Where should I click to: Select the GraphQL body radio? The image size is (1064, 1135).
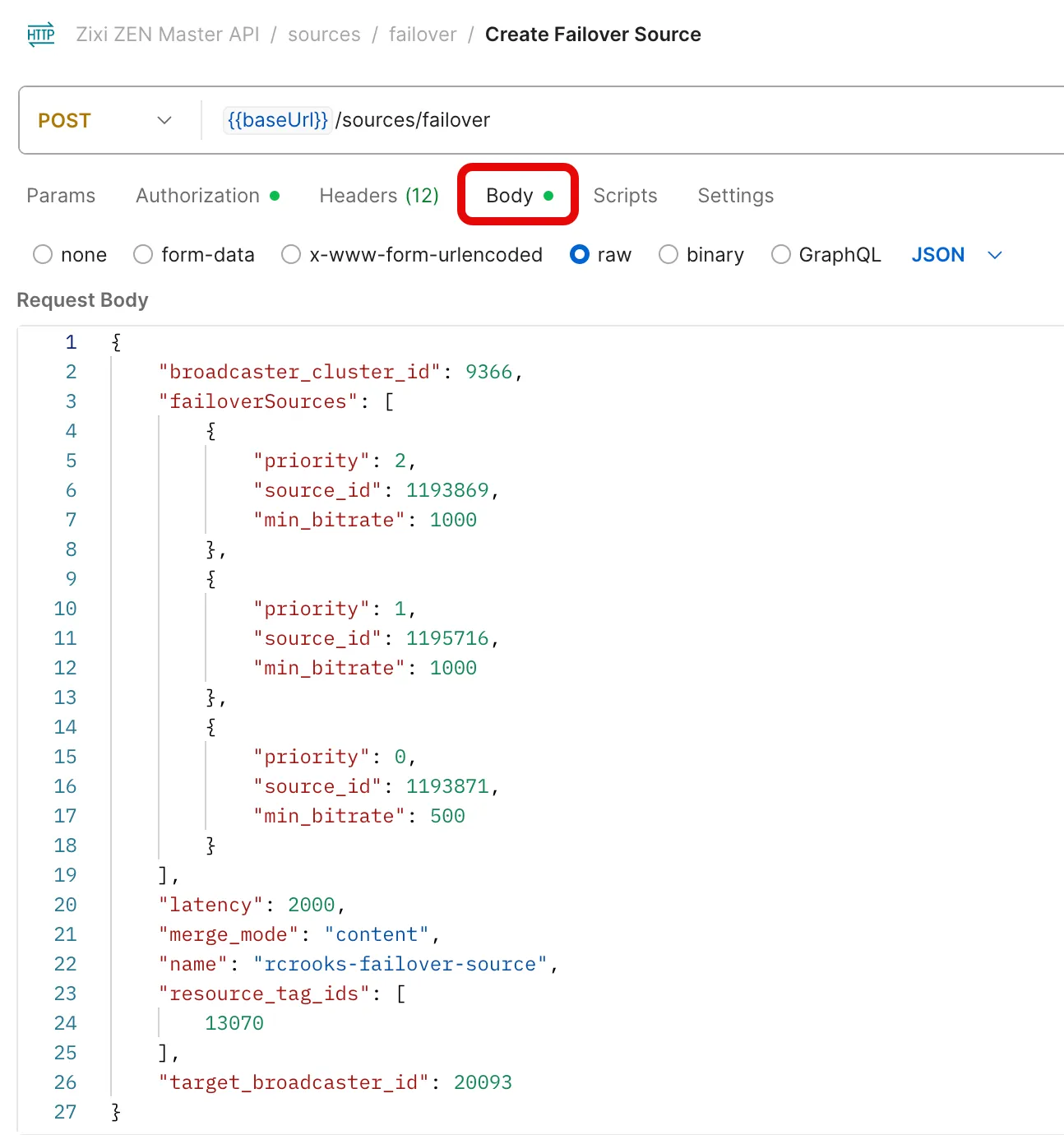pos(781,255)
